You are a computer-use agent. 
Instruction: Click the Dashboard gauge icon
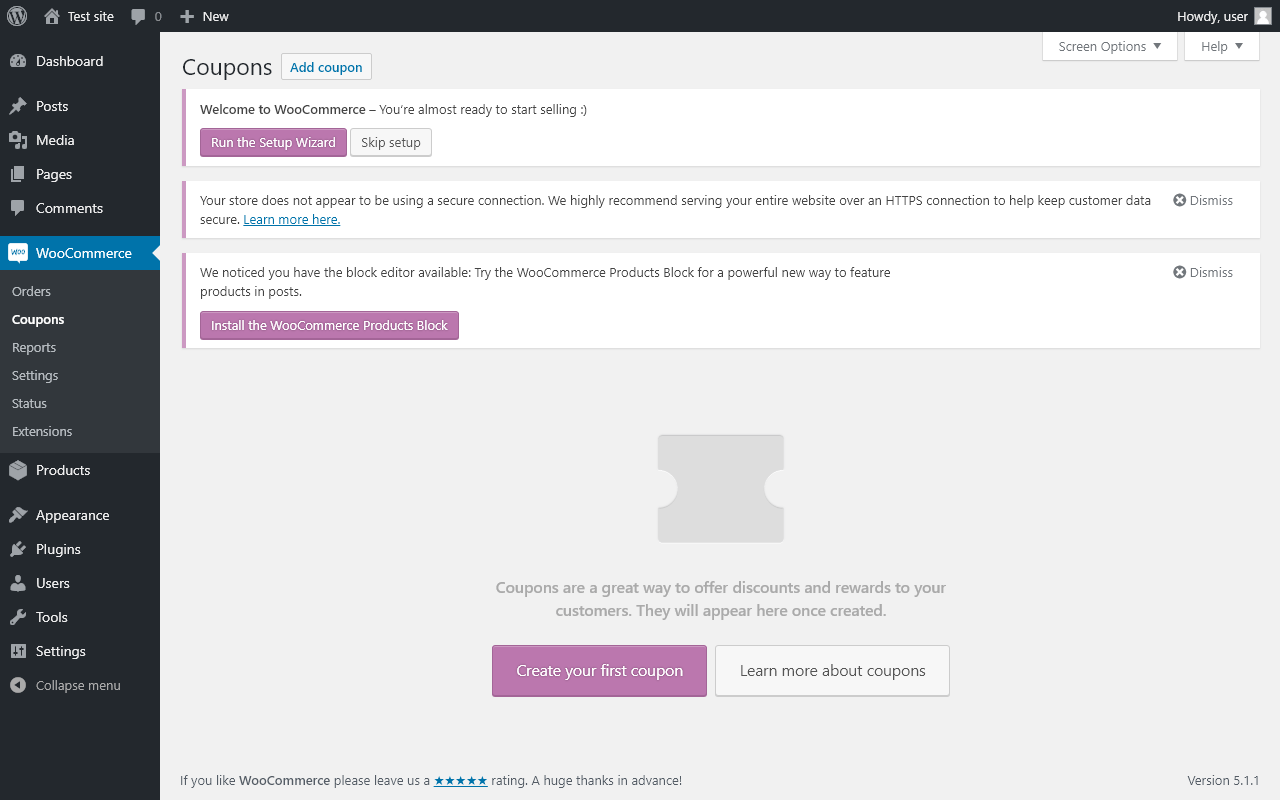point(18,61)
